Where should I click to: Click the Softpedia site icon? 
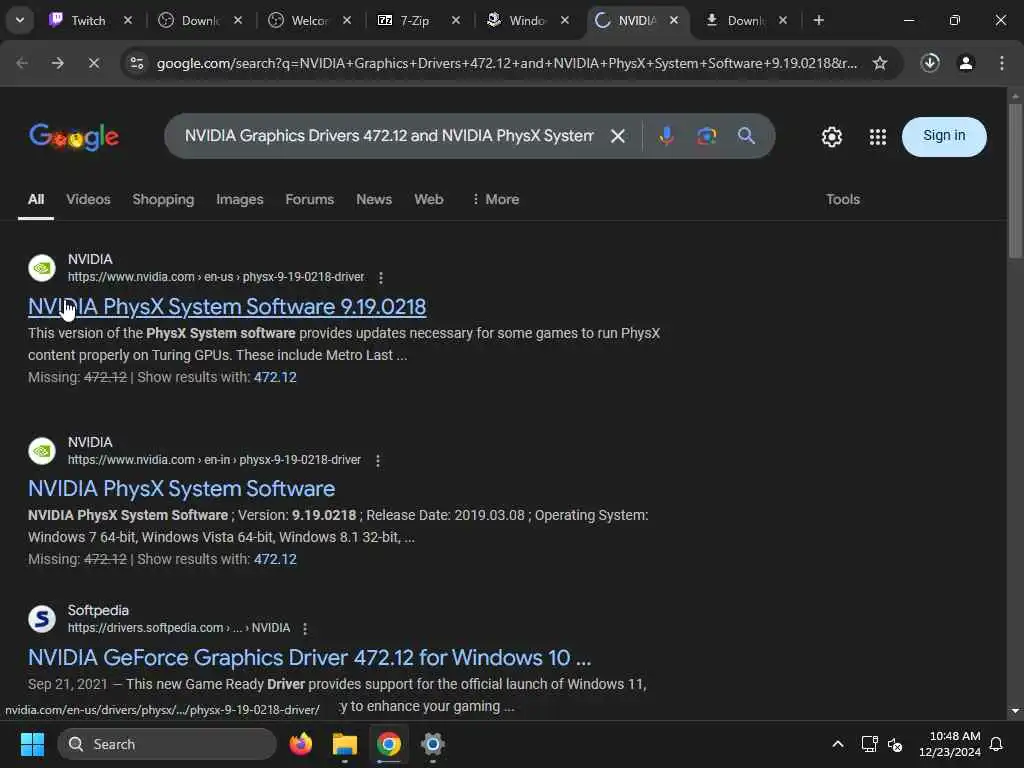tap(42, 618)
